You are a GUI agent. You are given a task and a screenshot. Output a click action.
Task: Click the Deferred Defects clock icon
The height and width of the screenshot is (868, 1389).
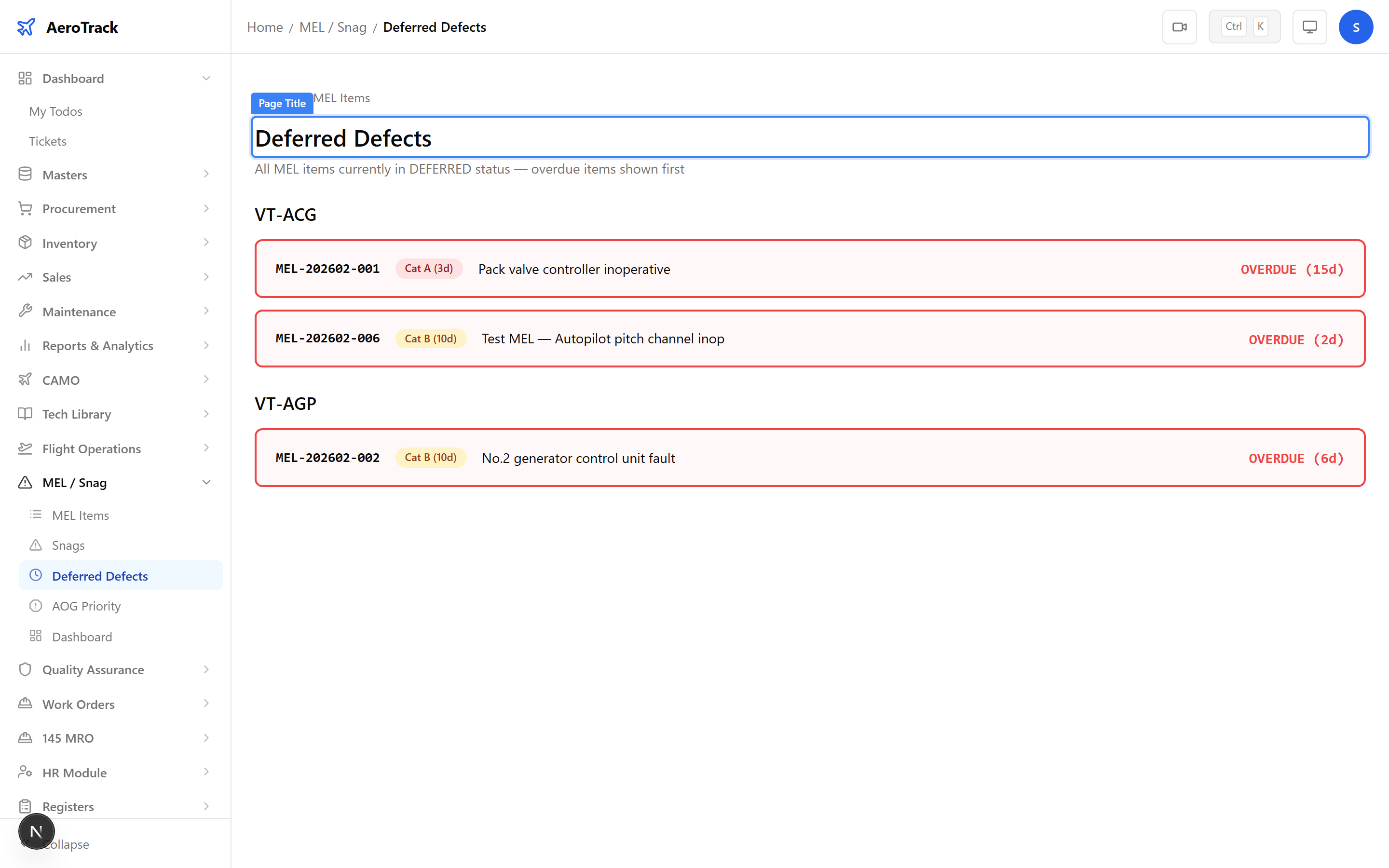point(36,575)
